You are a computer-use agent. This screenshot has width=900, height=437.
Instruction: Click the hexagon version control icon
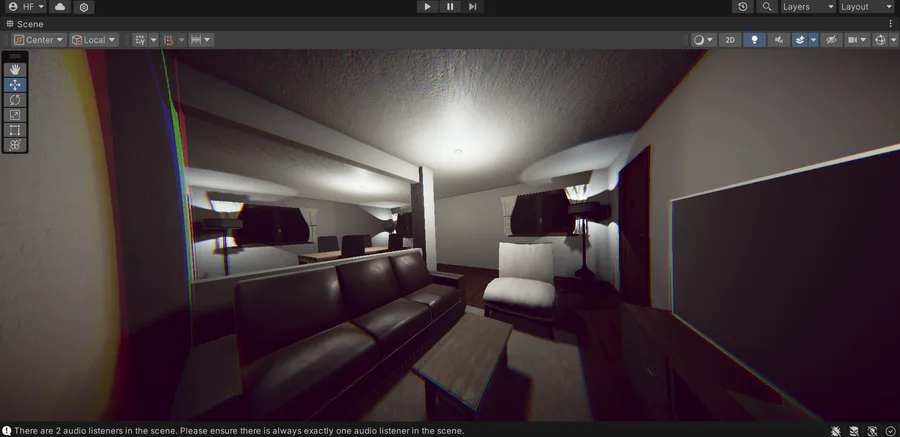[84, 7]
